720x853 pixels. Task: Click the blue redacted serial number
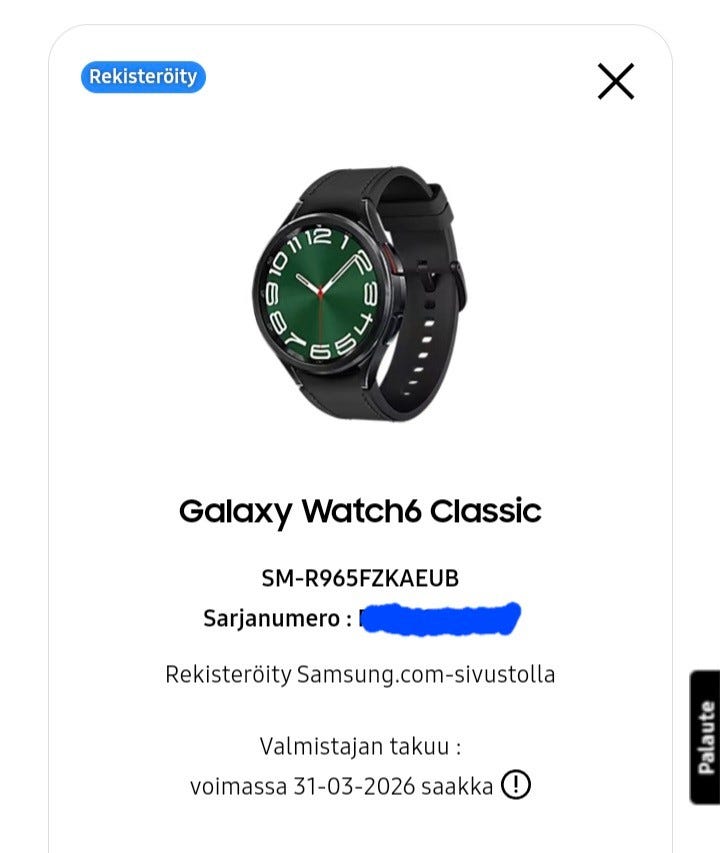coord(440,619)
